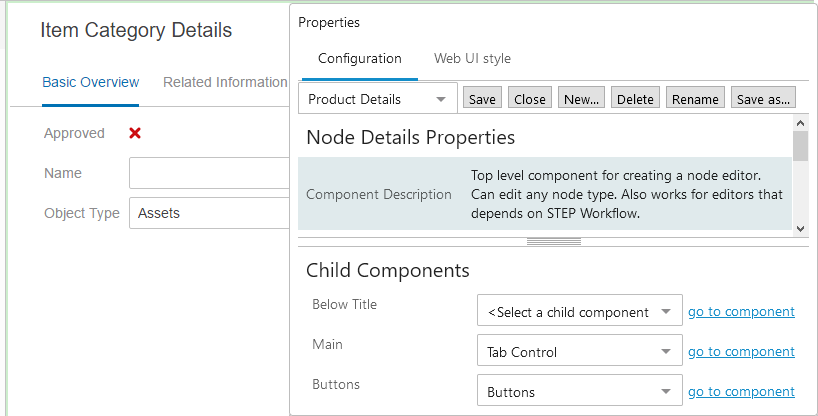Image resolution: width=818 pixels, height=416 pixels.
Task: Follow go to component link for Main
Action: (741, 352)
